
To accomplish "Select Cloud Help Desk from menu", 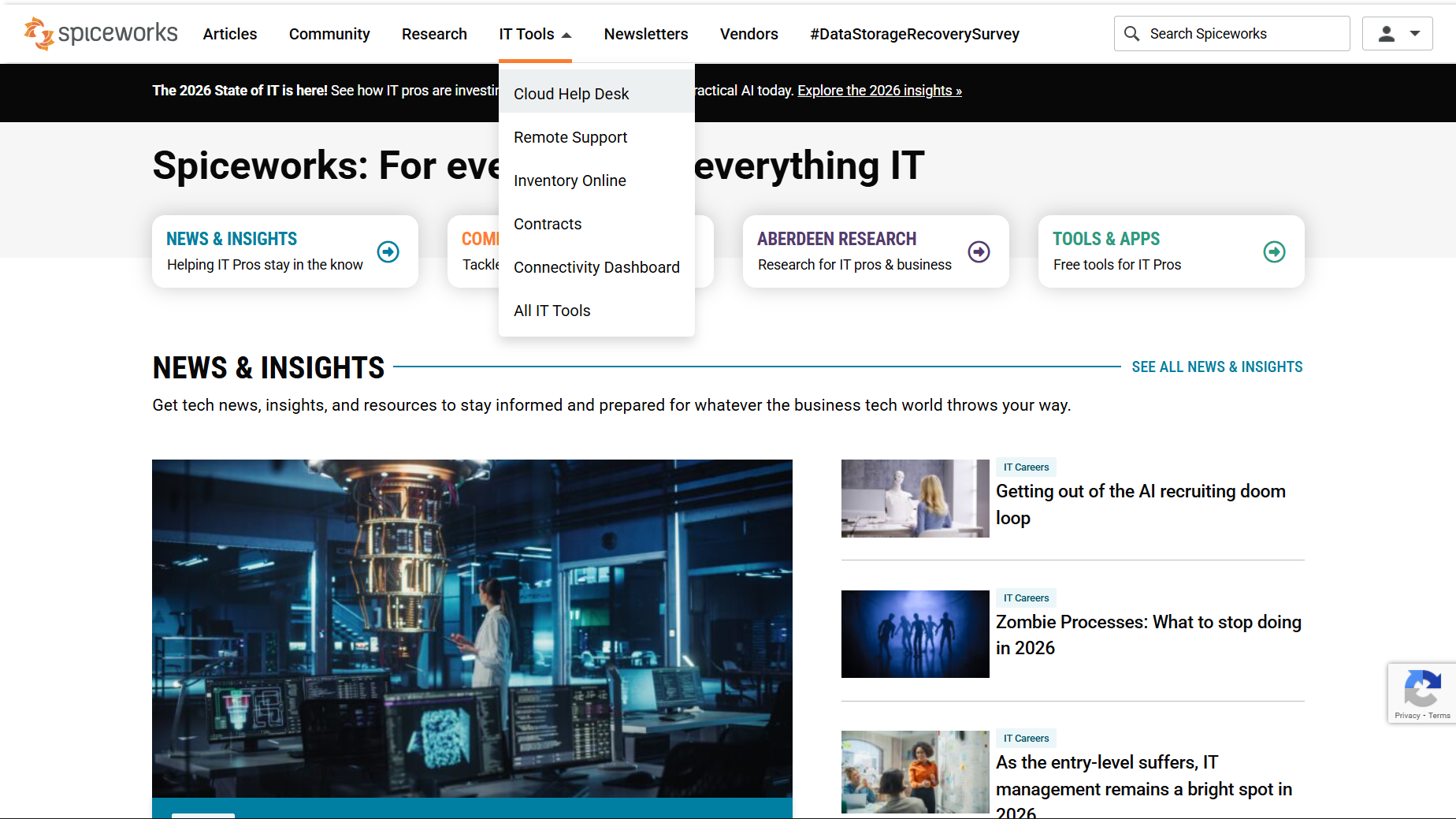I will pos(571,94).
